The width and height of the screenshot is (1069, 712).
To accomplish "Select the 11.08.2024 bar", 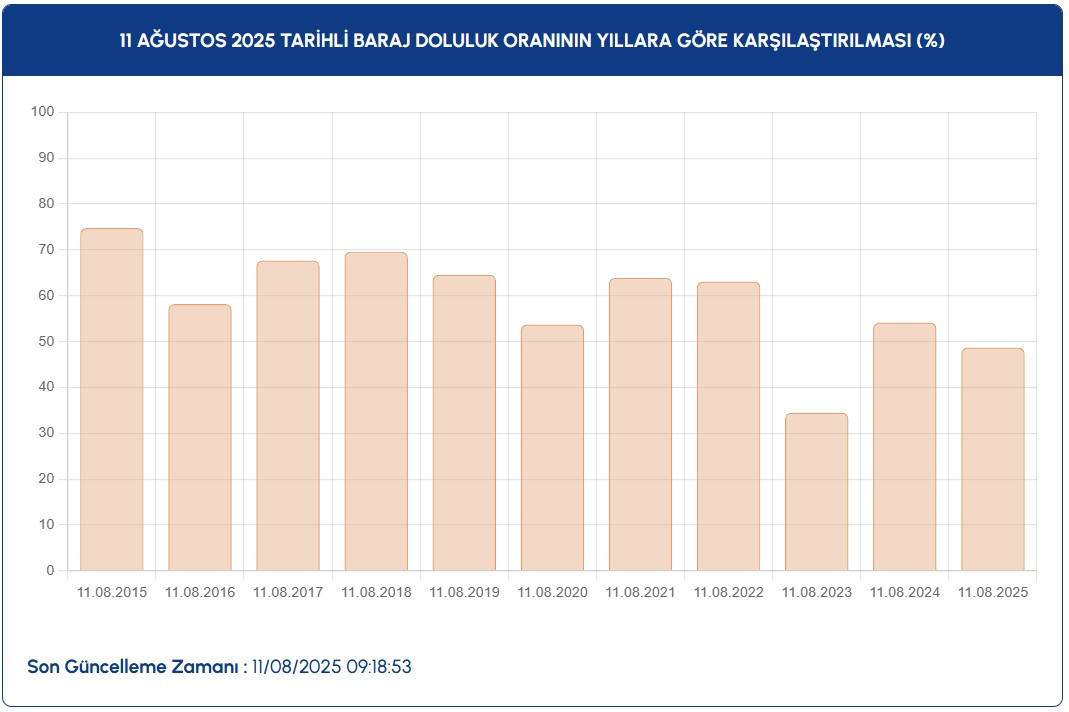I will (904, 447).
